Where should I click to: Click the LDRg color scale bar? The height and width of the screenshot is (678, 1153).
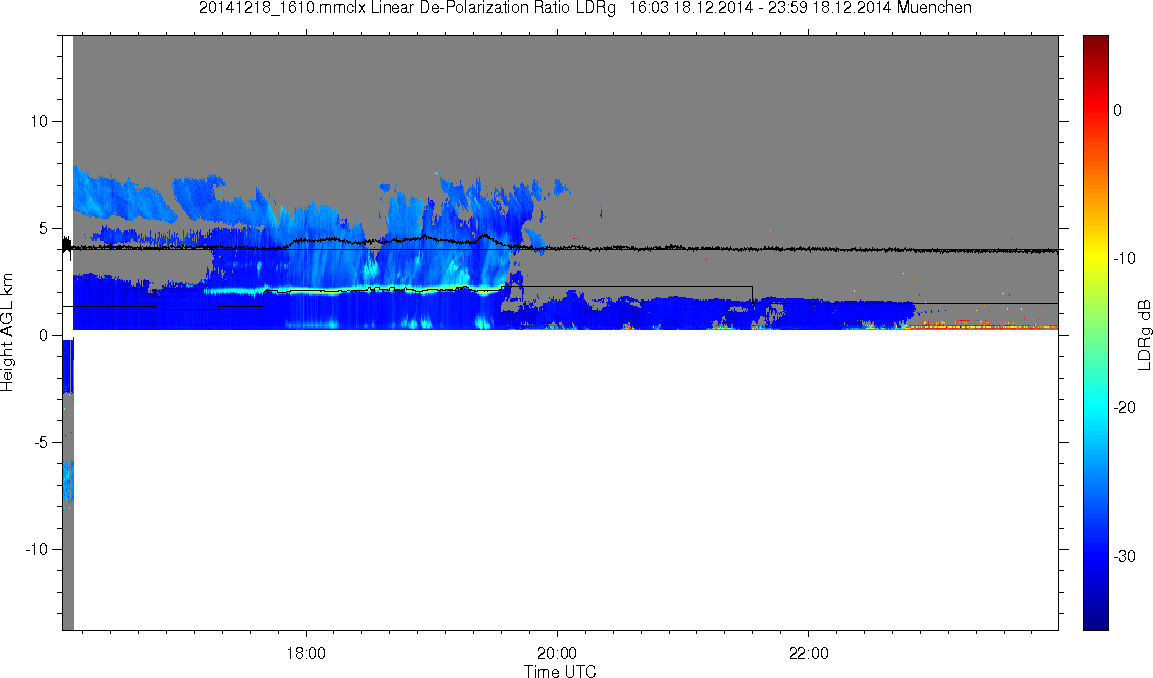coord(1096,332)
